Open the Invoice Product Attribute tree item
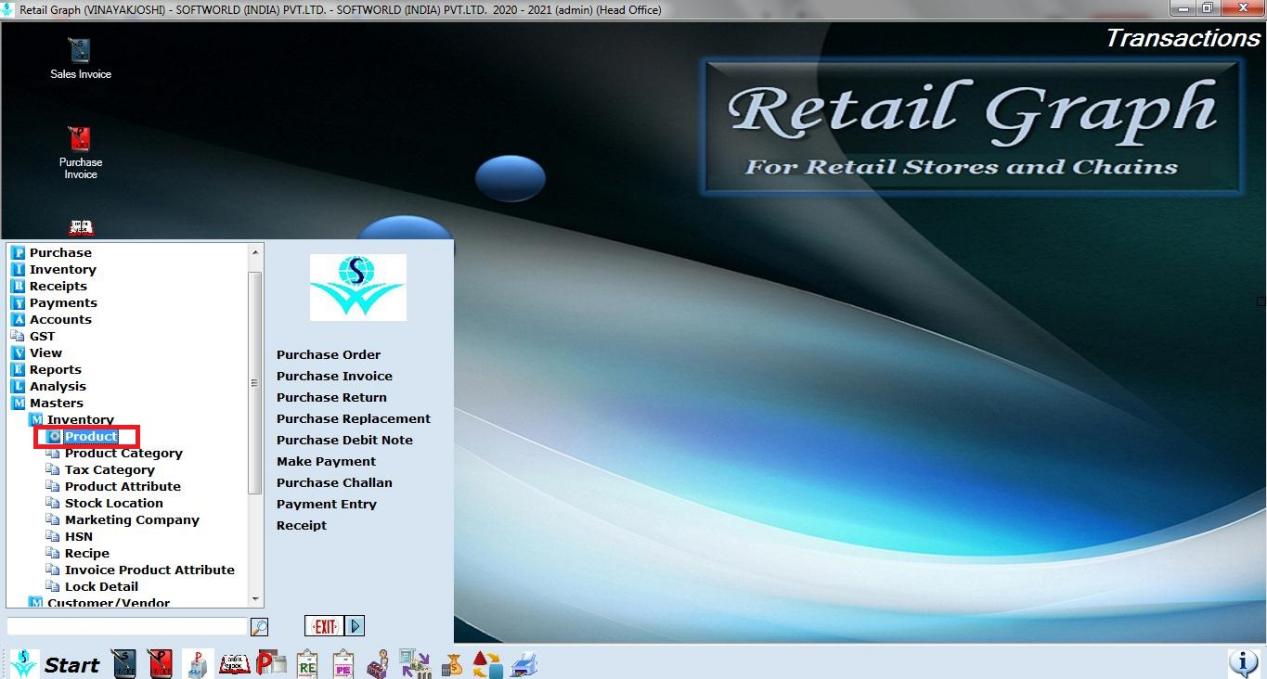Viewport: 1267px width, 679px height. tap(149, 570)
